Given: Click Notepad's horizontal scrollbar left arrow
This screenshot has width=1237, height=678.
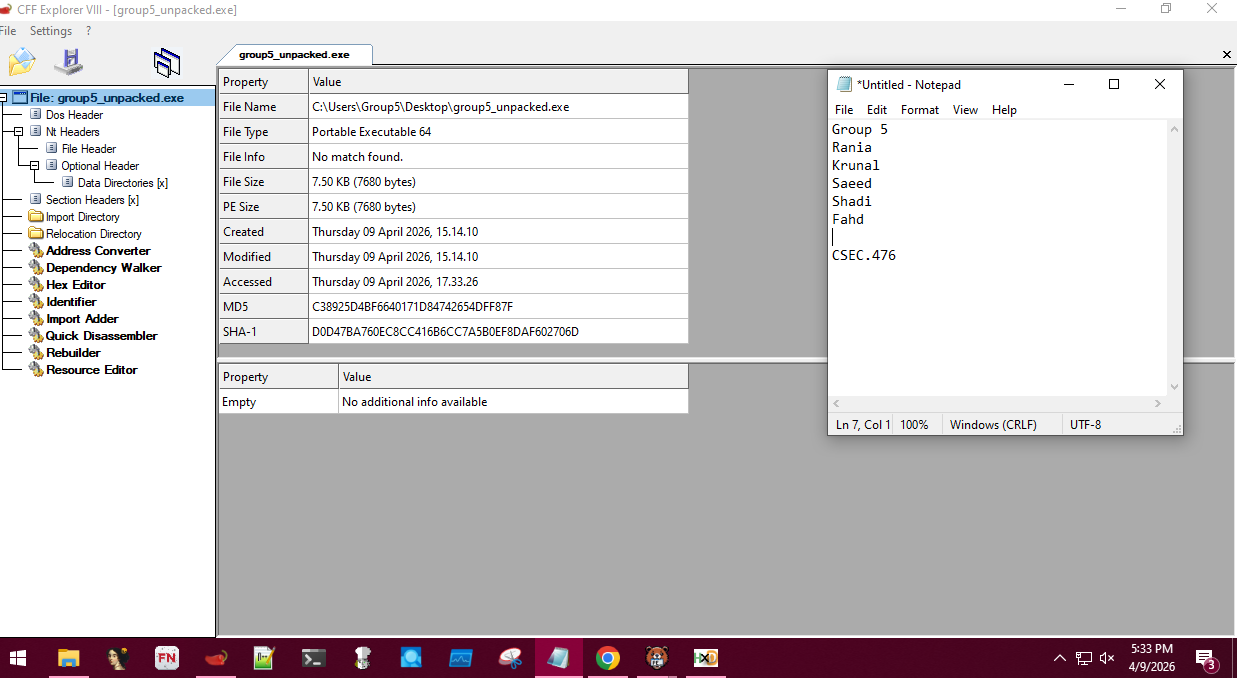Looking at the screenshot, I should 837,404.
